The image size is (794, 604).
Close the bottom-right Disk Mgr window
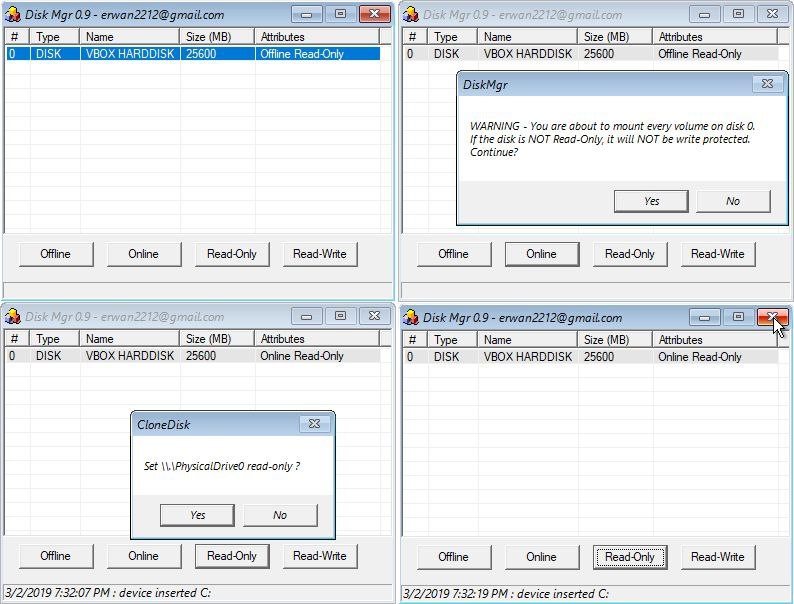[x=773, y=317]
